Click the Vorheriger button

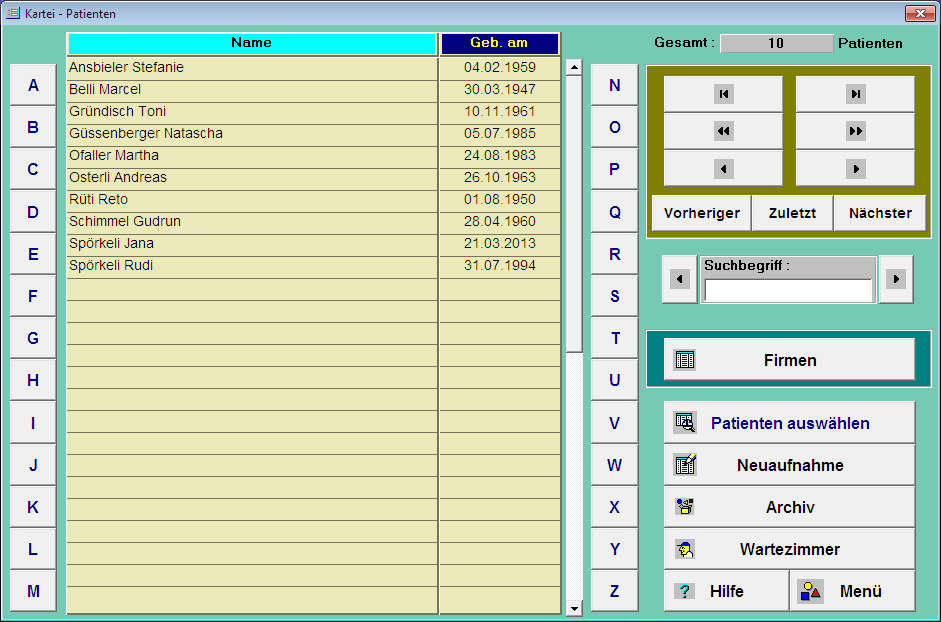coord(701,213)
